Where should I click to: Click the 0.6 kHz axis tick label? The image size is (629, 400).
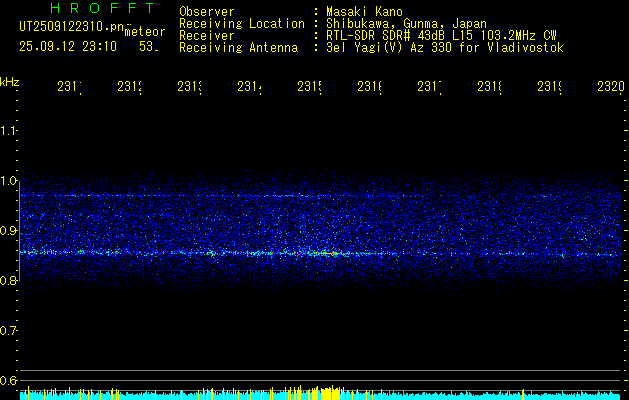click(x=8, y=380)
